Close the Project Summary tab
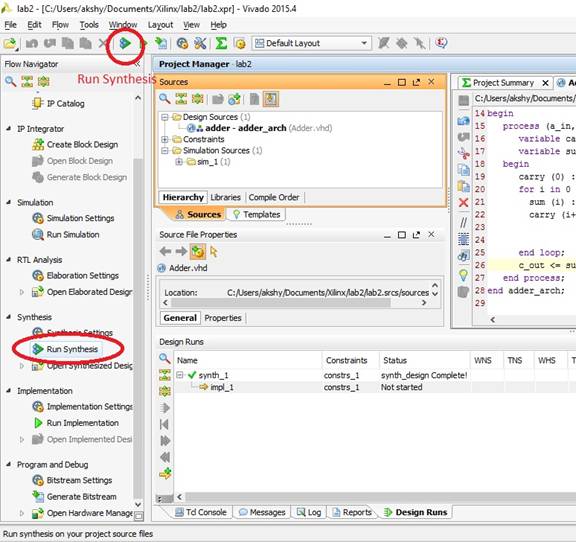The width and height of the screenshot is (576, 542). 546,83
